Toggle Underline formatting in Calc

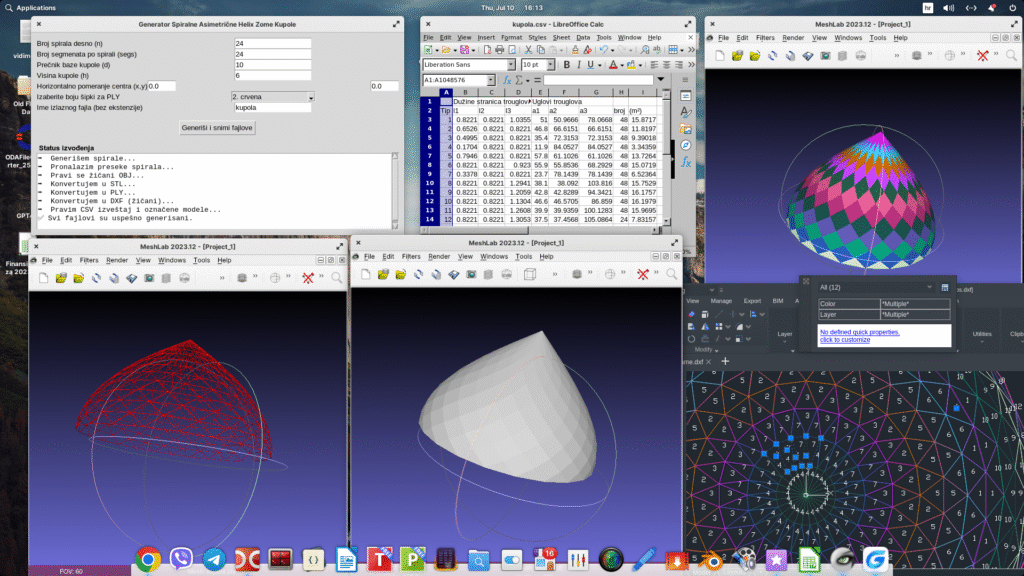point(590,65)
